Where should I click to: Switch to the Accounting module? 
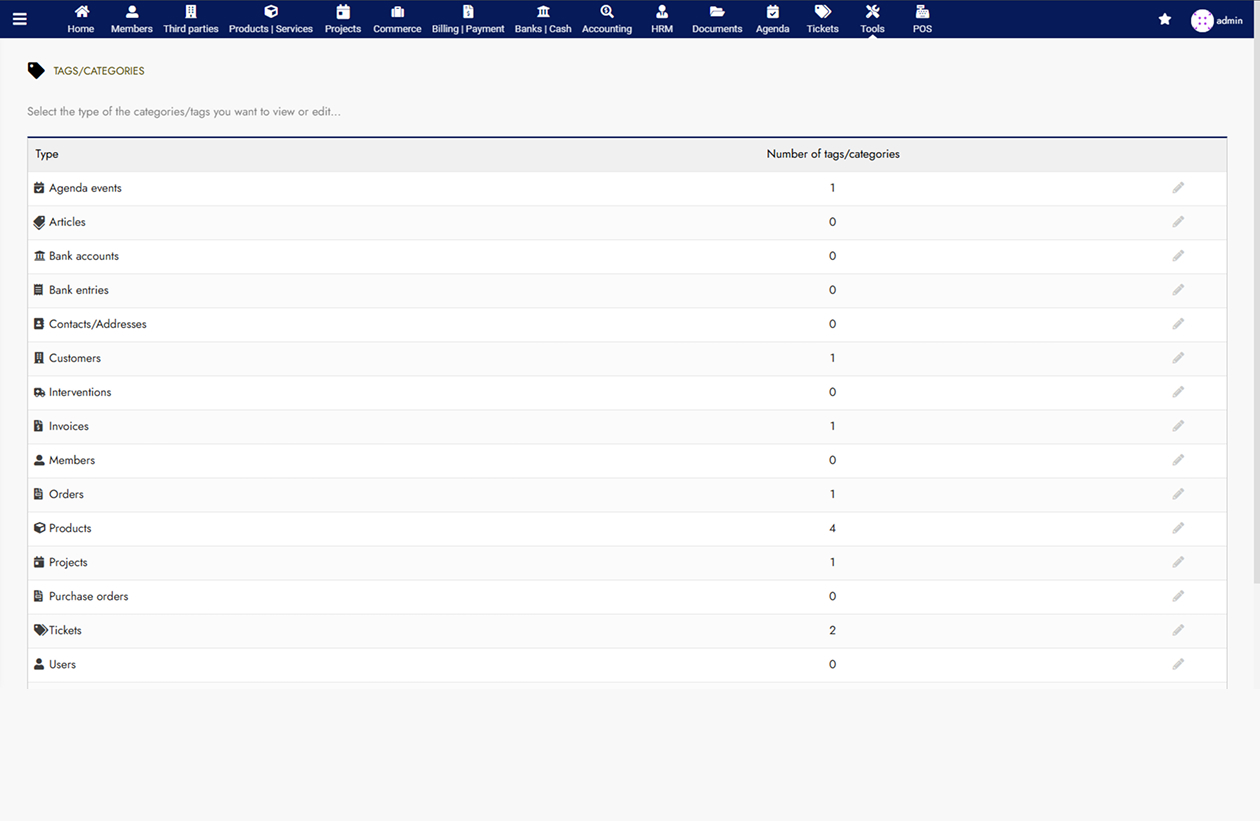(x=606, y=19)
